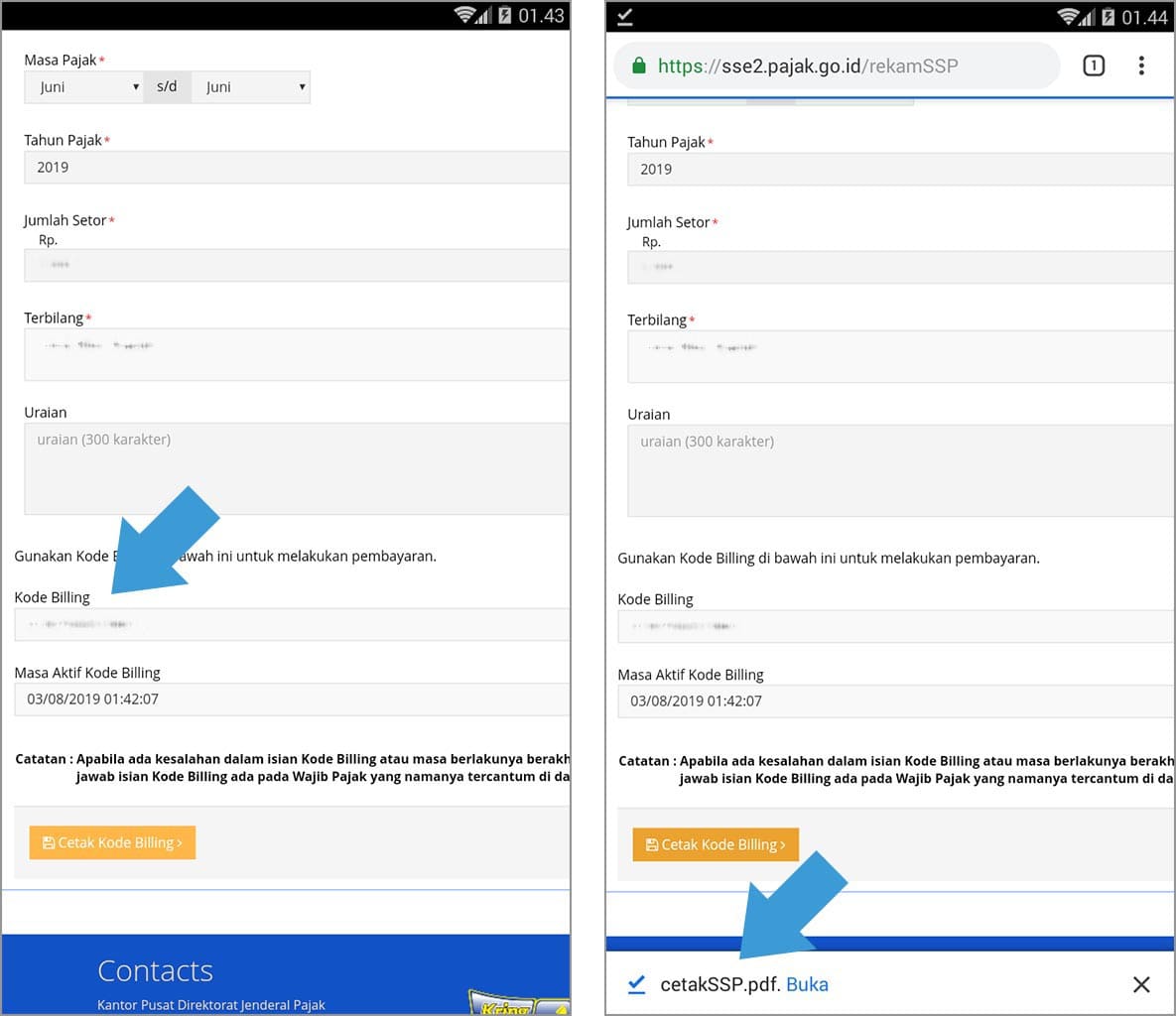The width and height of the screenshot is (1176, 1016).
Task: Click the Kode Billing field in right screen
Action: (x=895, y=627)
